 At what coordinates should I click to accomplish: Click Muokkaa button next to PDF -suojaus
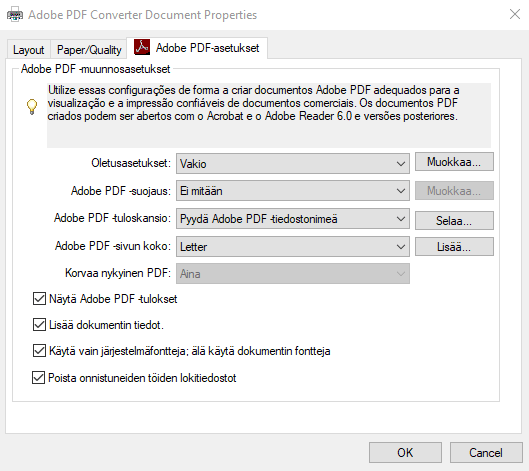(x=454, y=191)
